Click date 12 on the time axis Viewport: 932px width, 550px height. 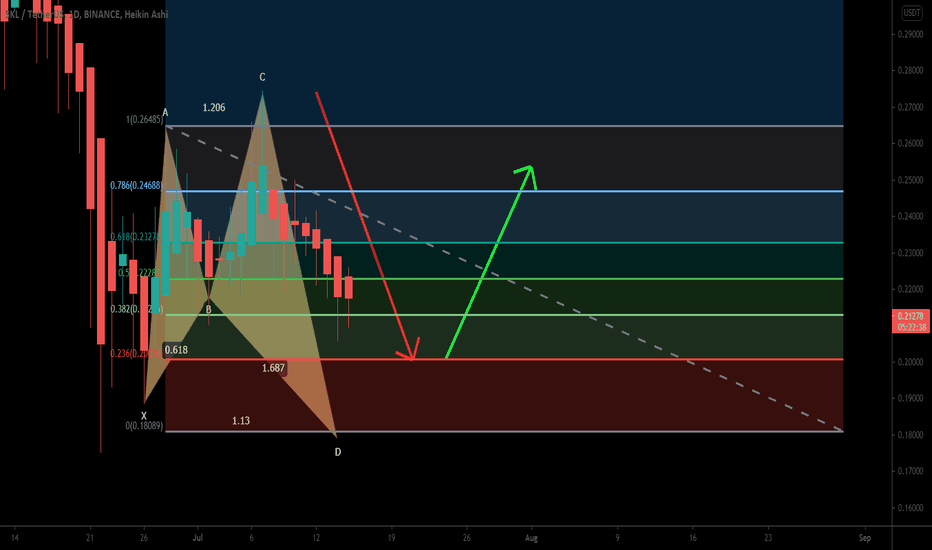click(316, 538)
